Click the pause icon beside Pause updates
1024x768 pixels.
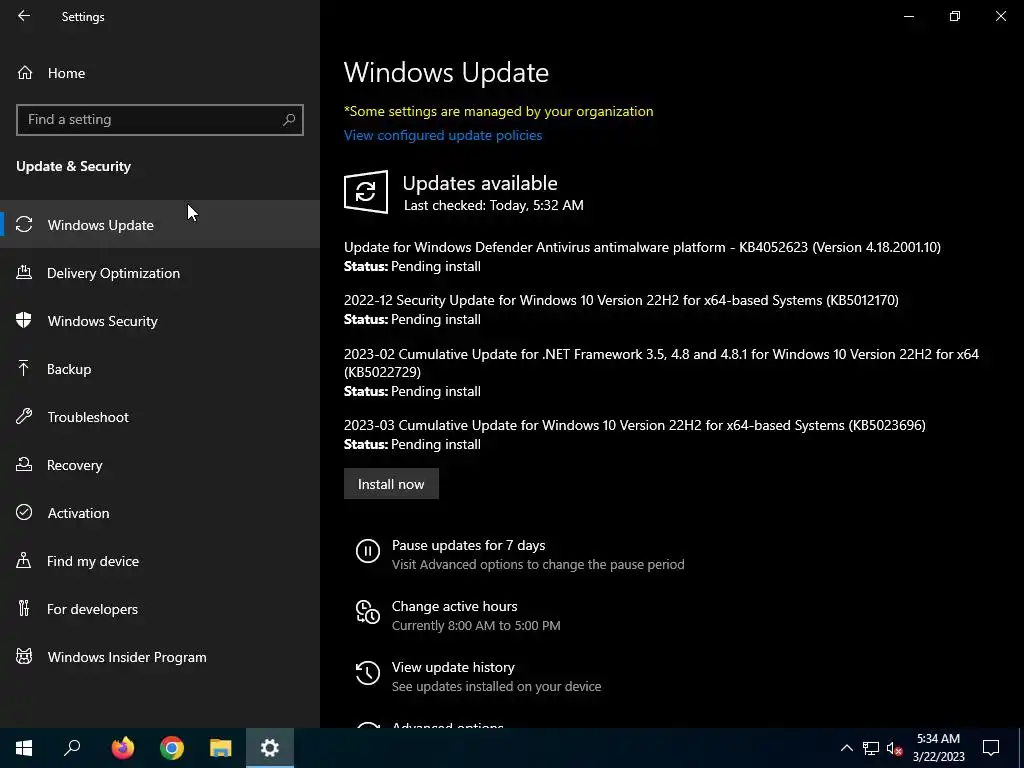point(368,551)
